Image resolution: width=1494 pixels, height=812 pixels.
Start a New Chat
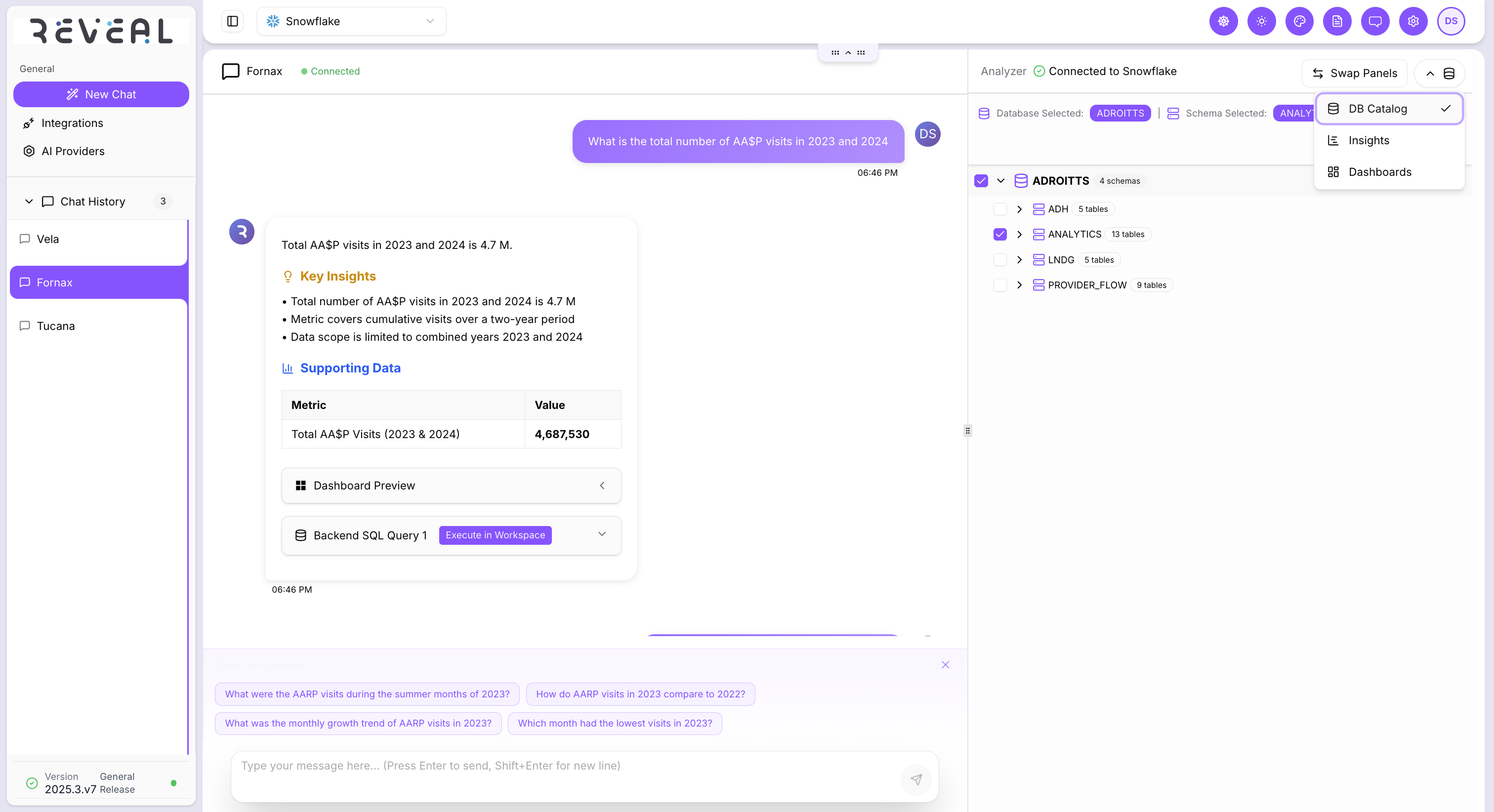click(101, 94)
